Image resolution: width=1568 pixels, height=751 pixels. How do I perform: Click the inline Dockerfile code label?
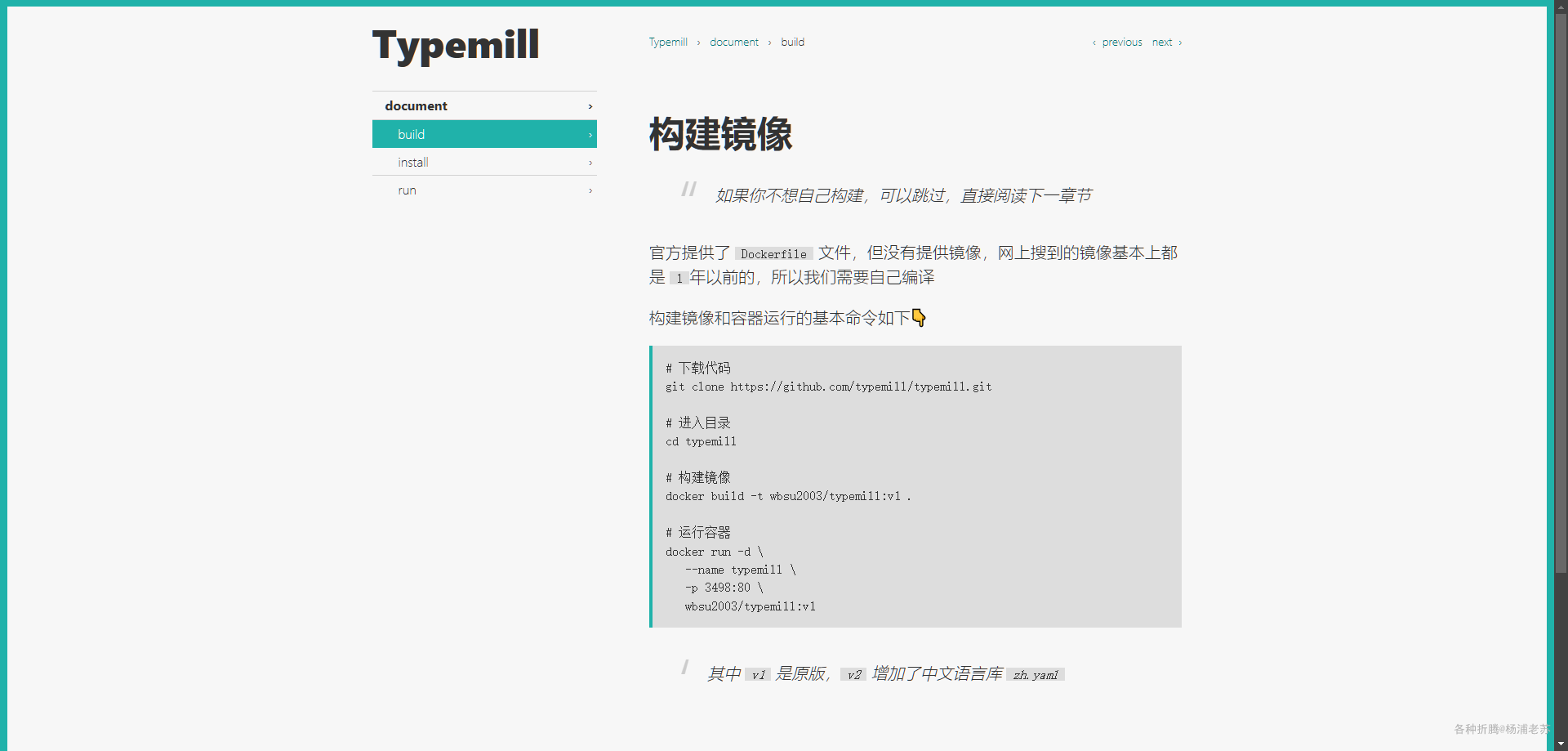(x=773, y=254)
